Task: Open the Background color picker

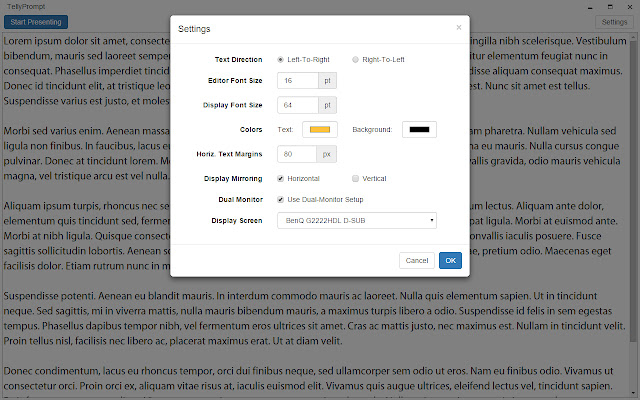Action: coord(419,129)
